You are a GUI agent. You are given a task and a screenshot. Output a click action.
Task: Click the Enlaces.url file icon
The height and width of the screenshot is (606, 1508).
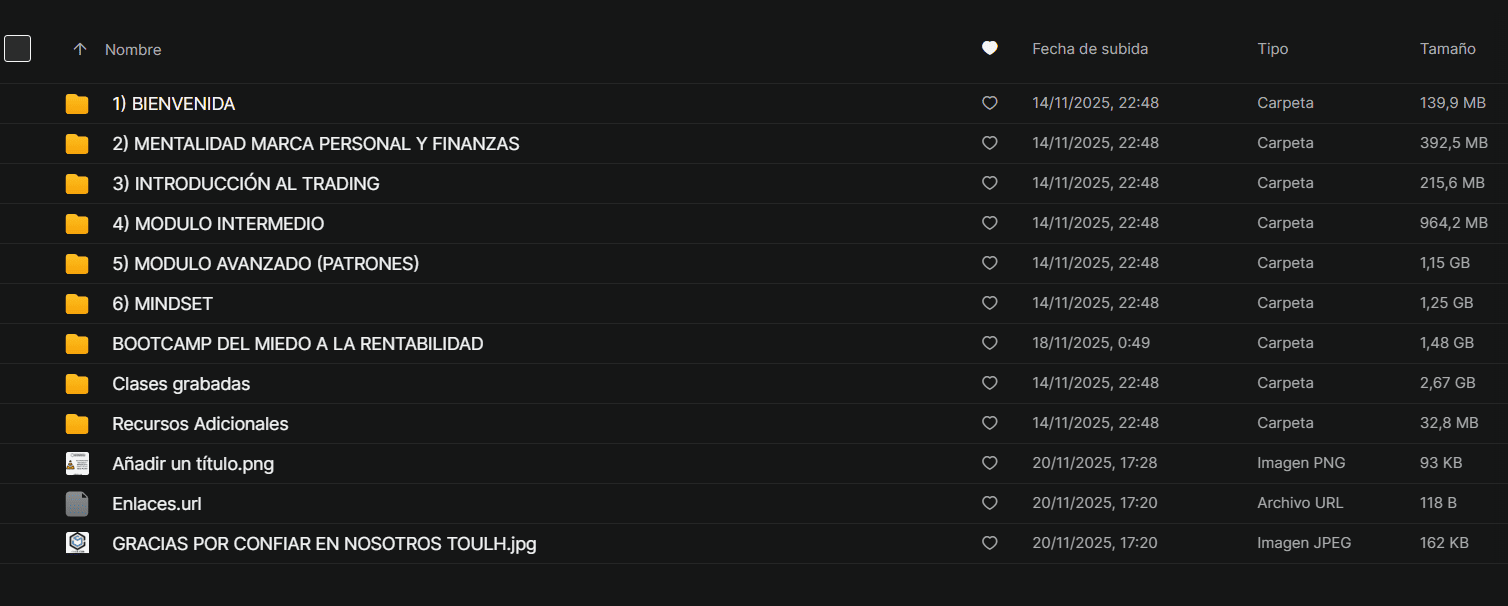tap(77, 504)
